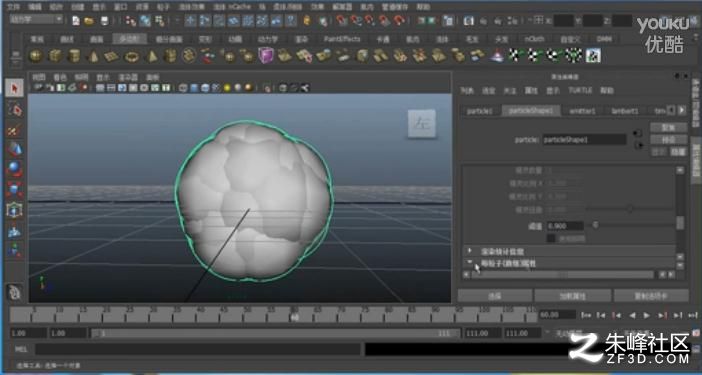Open the PaintEffects shelf tab
The image size is (702, 375).
pos(342,39)
